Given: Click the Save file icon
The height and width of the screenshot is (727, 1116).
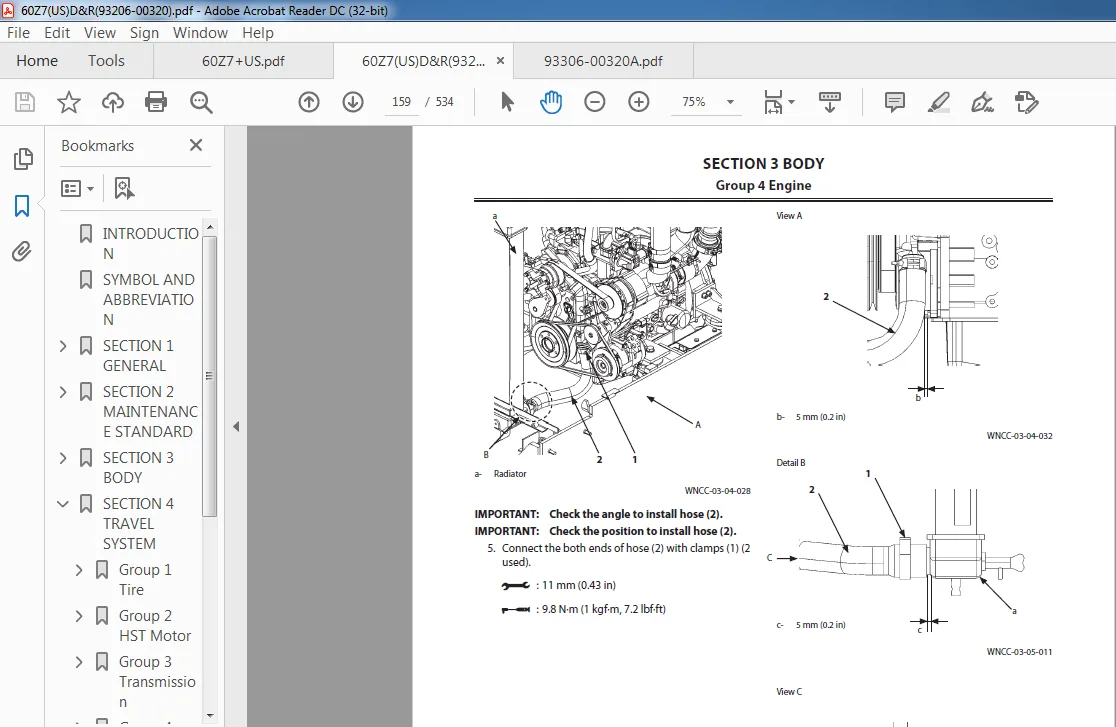Looking at the screenshot, I should click(x=25, y=102).
